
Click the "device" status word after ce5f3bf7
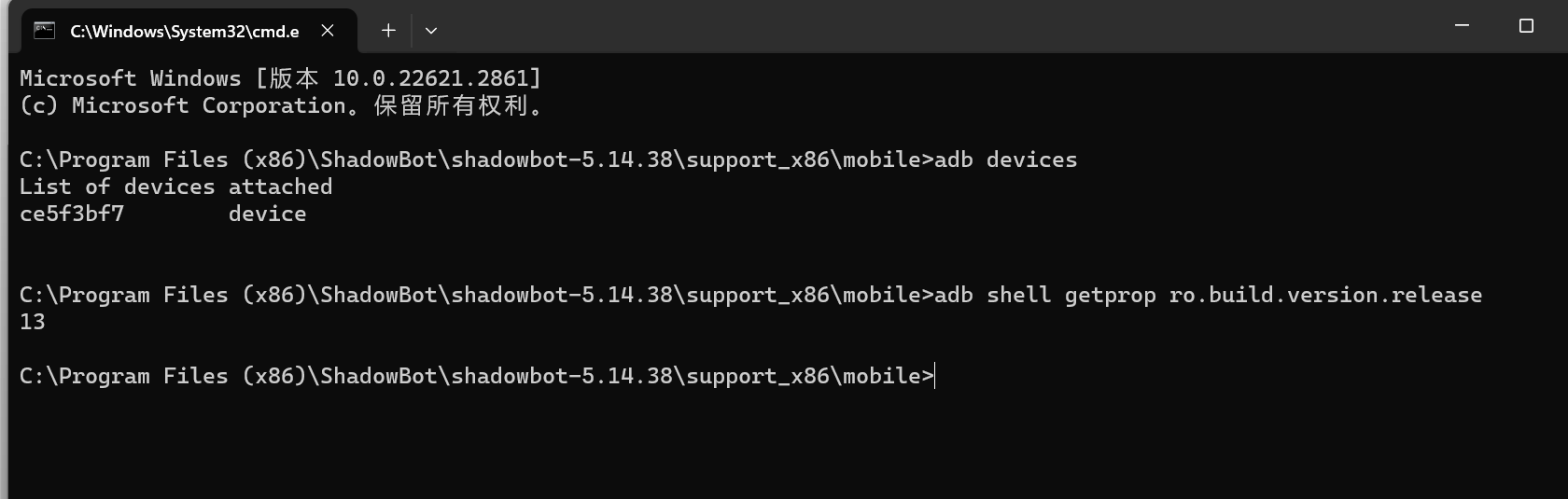click(267, 214)
